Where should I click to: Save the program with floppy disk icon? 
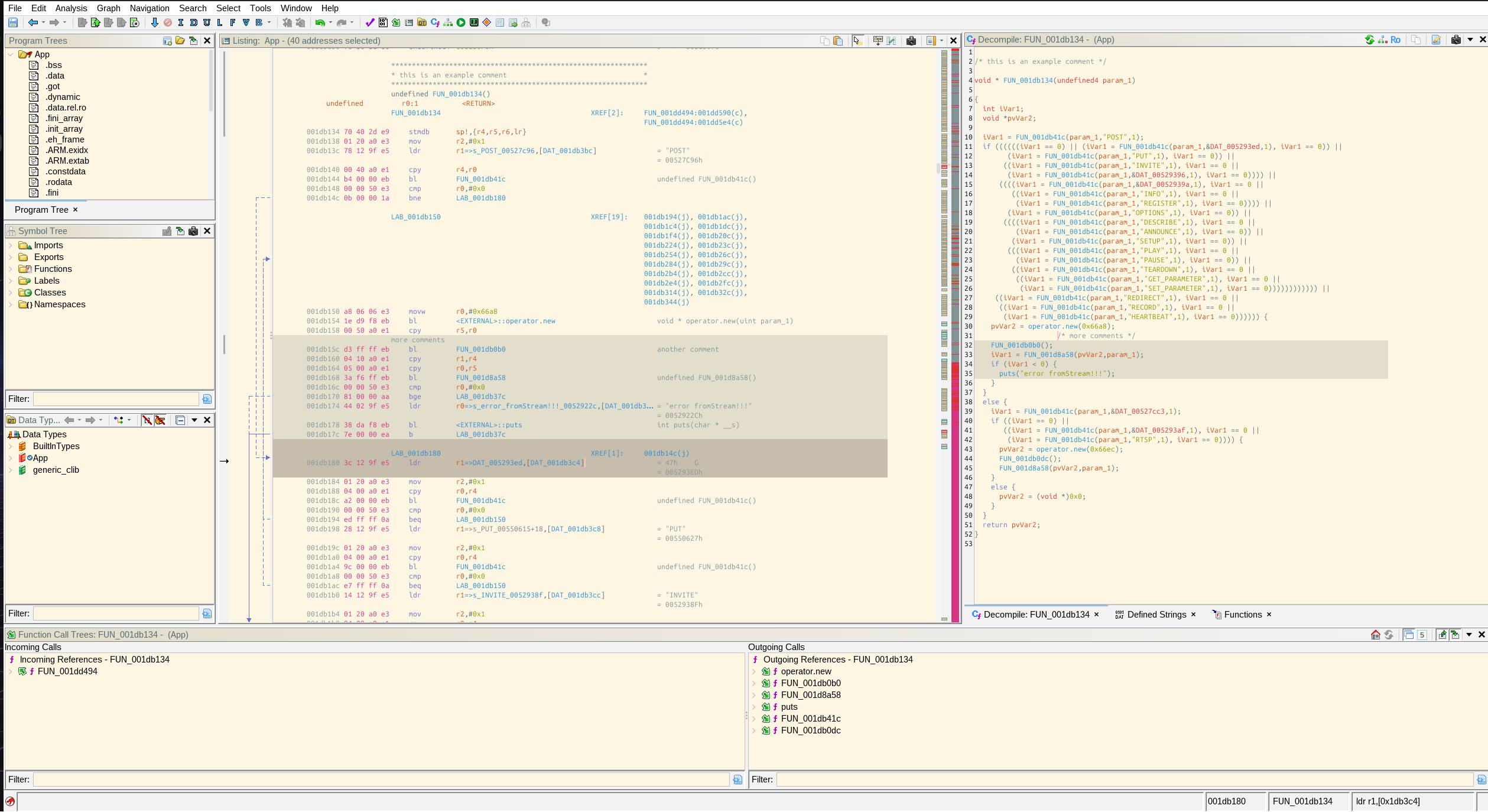13,22
